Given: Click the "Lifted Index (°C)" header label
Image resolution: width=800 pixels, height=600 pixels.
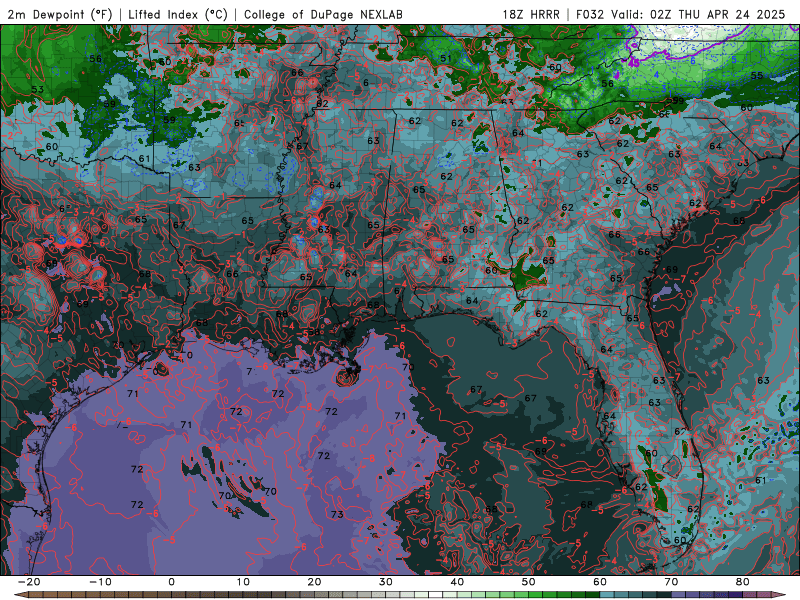Looking at the screenshot, I should pos(178,14).
